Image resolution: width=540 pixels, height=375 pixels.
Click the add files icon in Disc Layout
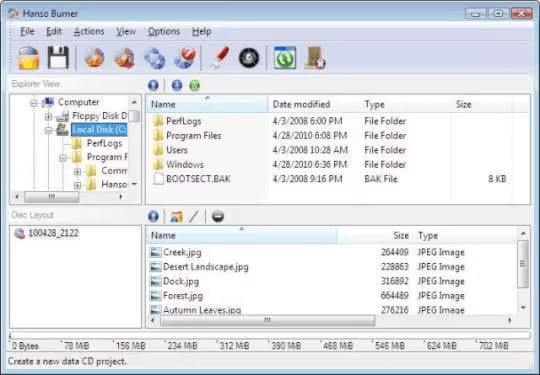point(176,217)
